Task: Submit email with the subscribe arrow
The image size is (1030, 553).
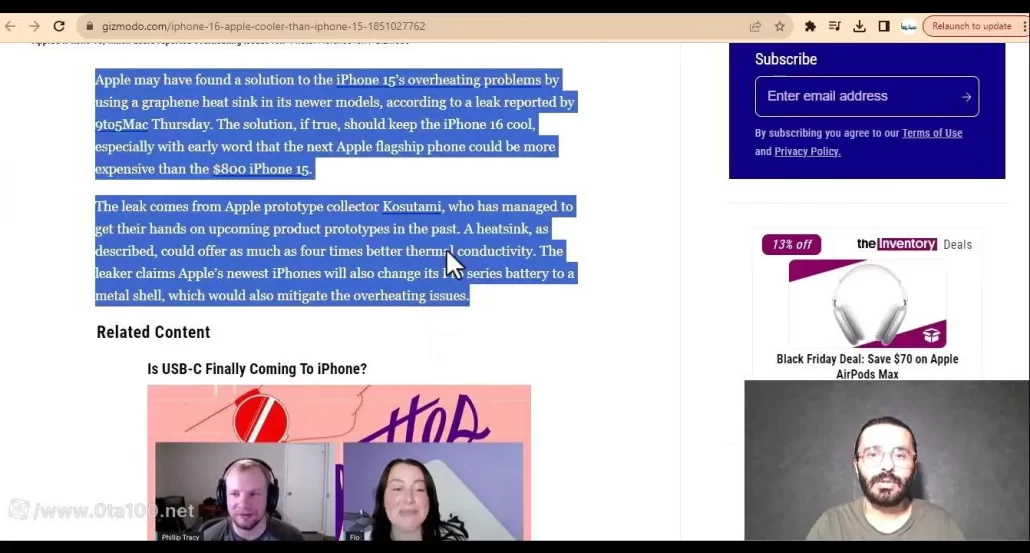Action: tap(966, 97)
